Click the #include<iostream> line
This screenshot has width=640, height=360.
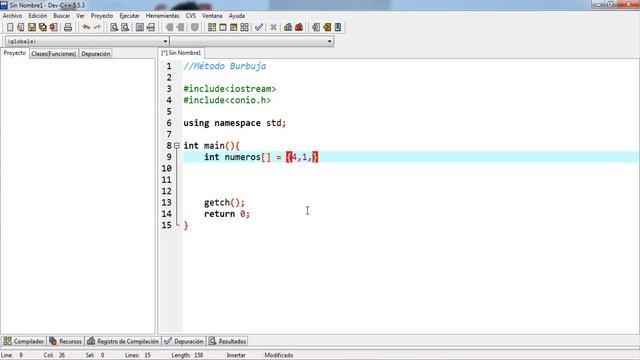pyautogui.click(x=230, y=89)
